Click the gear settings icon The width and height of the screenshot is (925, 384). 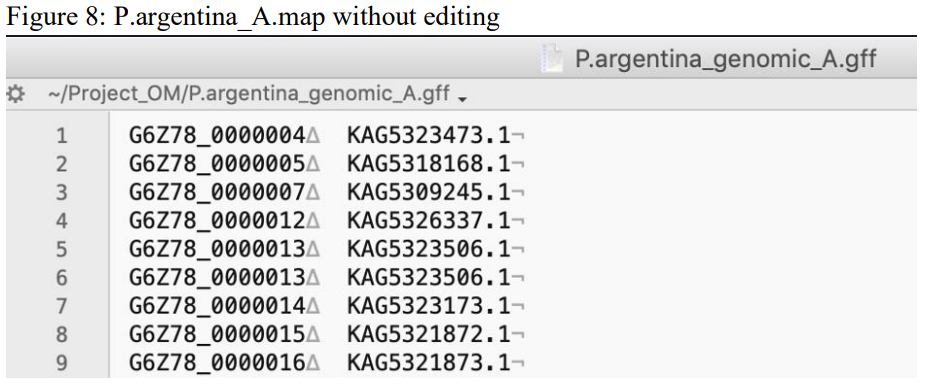coord(15,94)
